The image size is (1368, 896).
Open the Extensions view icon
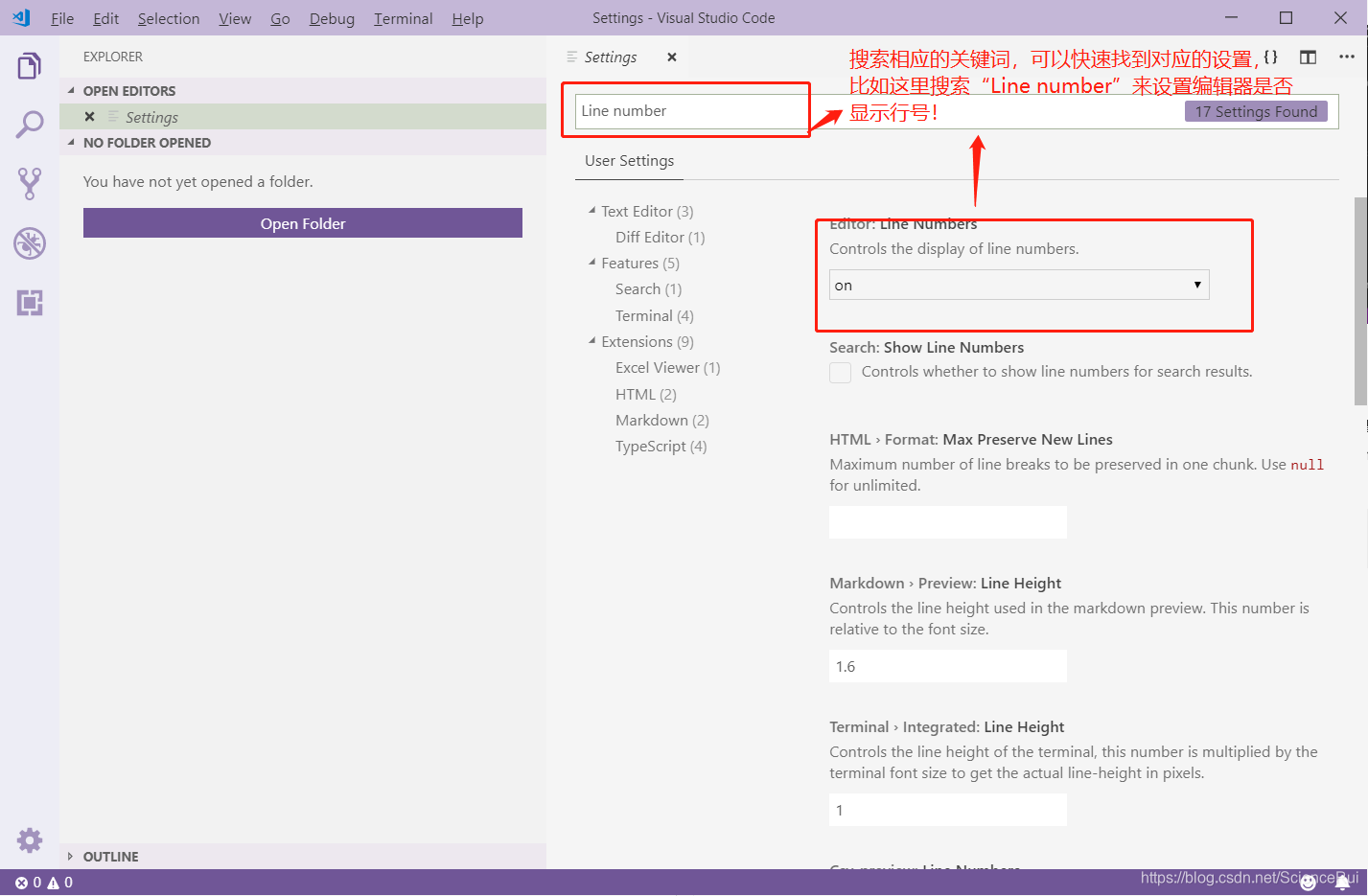pyautogui.click(x=30, y=303)
